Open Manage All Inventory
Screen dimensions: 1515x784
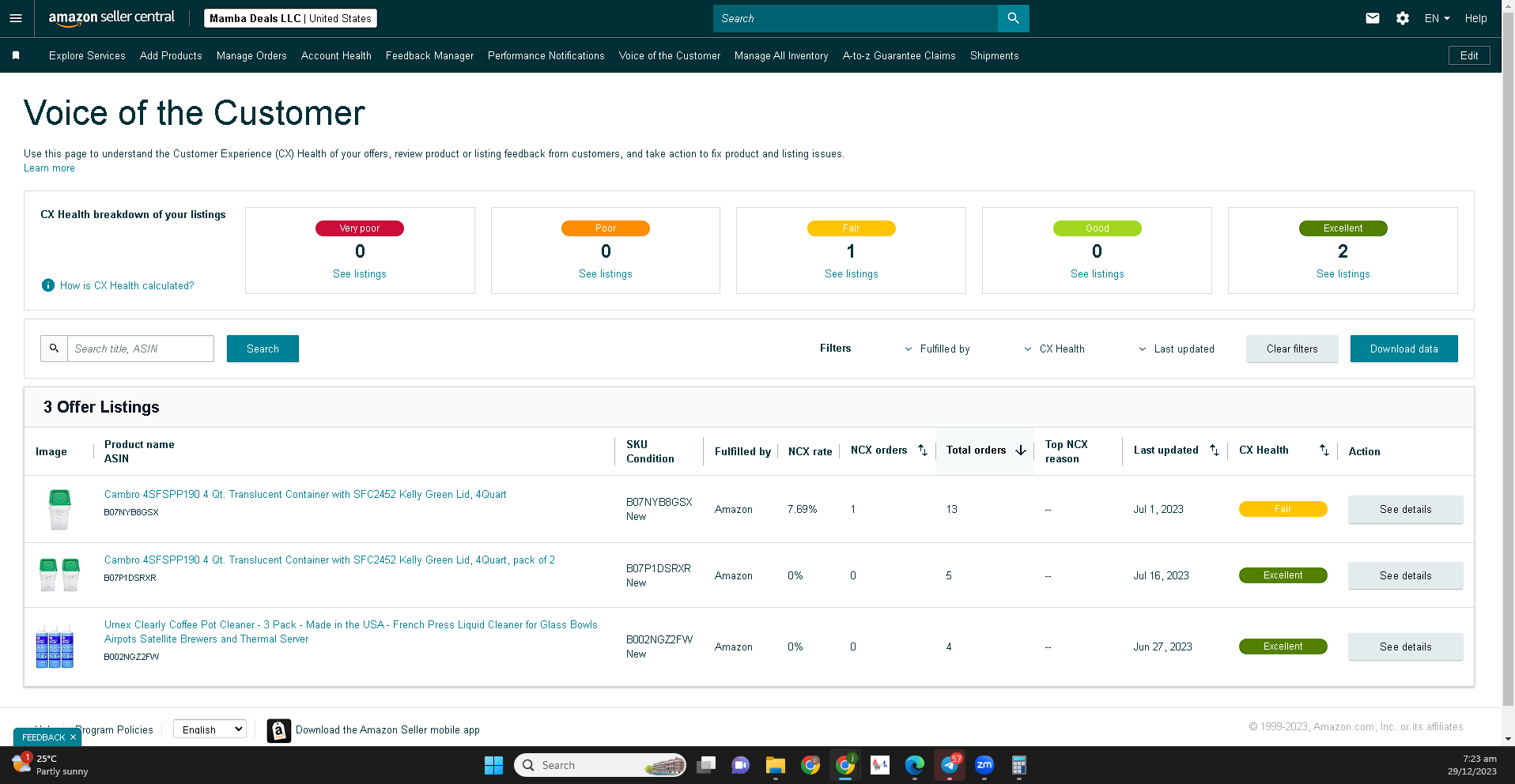(x=781, y=55)
